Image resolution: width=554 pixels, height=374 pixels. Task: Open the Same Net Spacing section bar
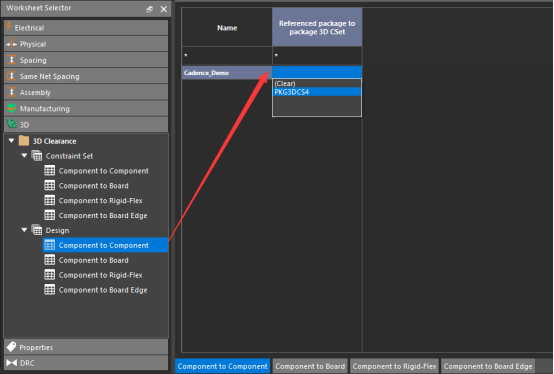point(86,76)
